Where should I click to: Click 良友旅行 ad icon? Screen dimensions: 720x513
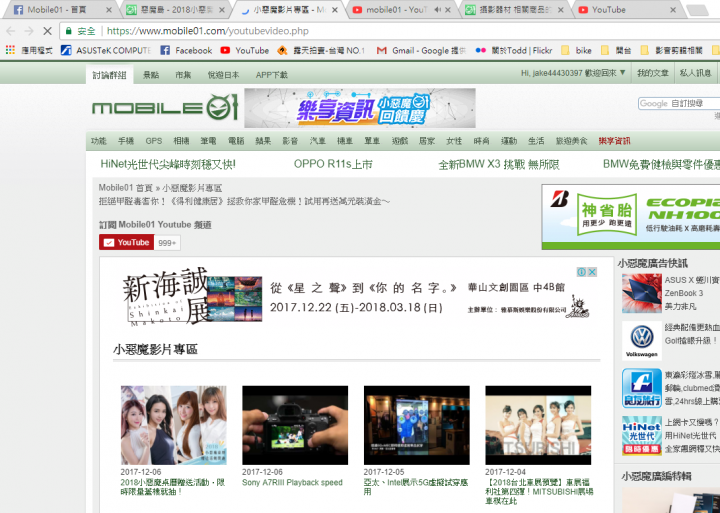point(641,388)
